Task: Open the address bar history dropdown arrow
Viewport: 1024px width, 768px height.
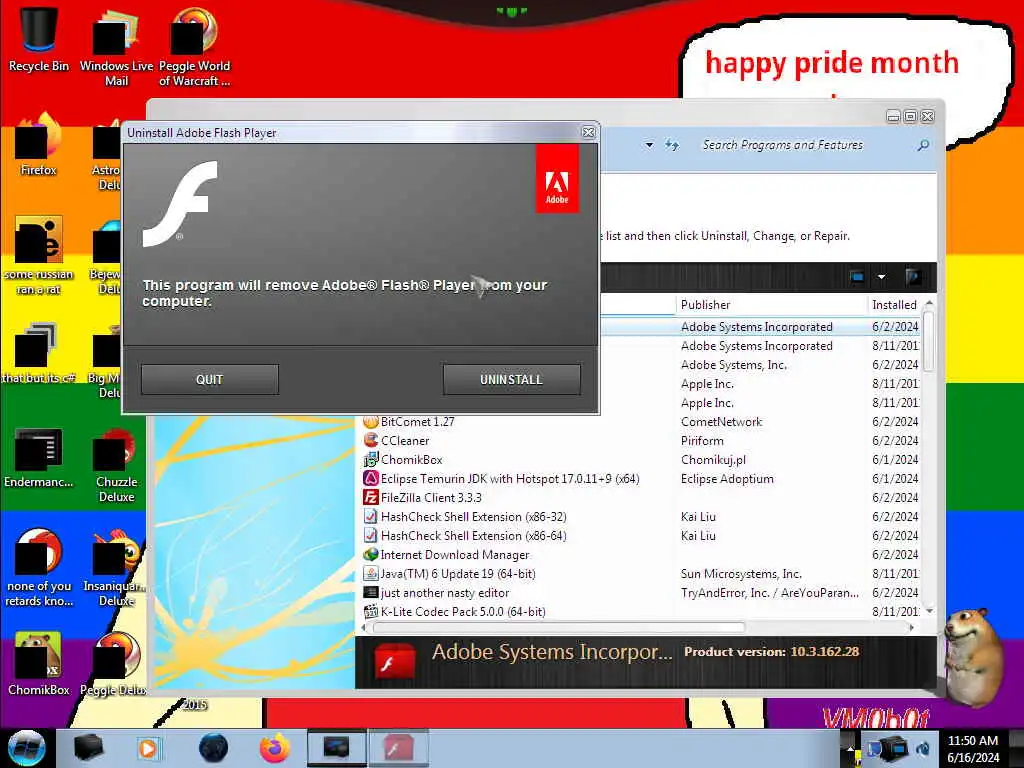Action: 649,145
